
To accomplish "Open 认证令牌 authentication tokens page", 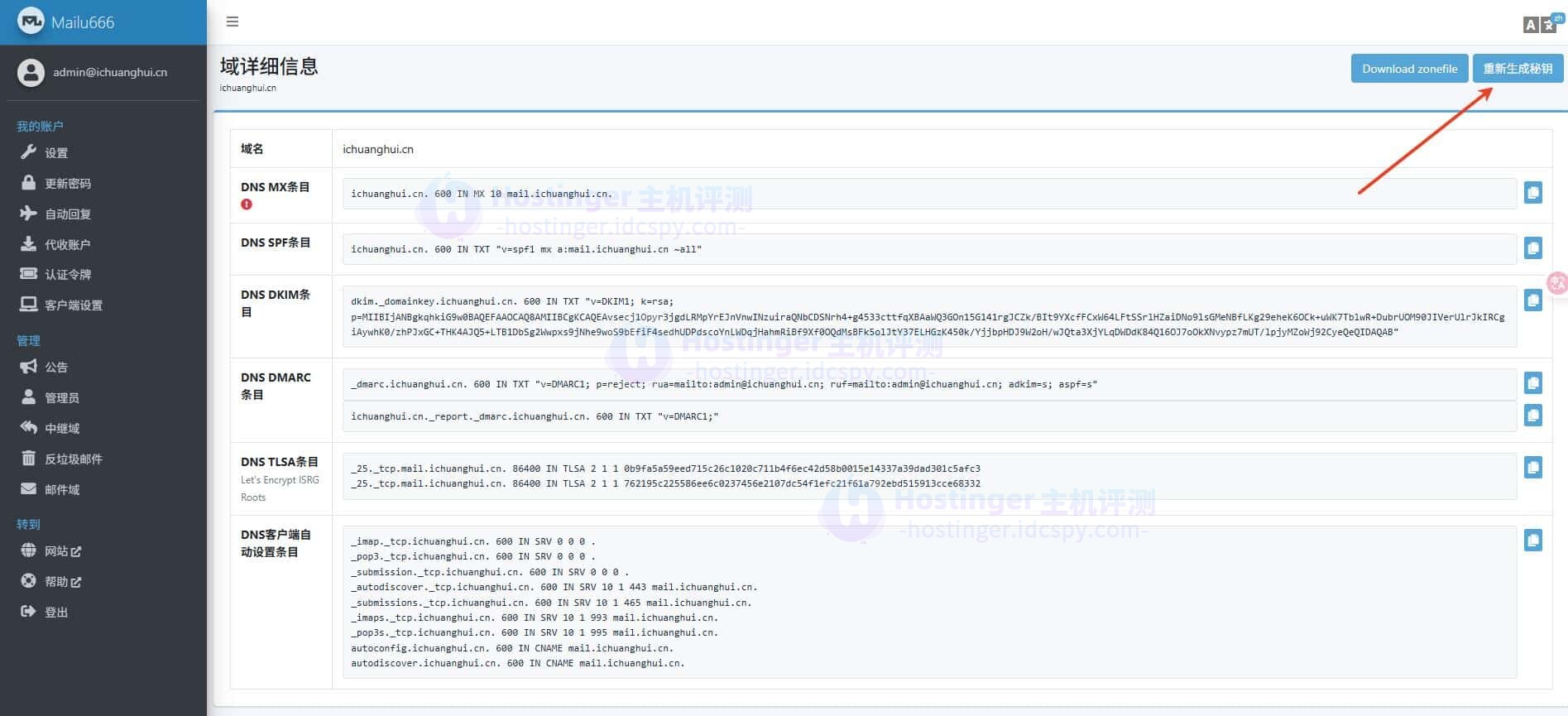I will click(x=68, y=275).
